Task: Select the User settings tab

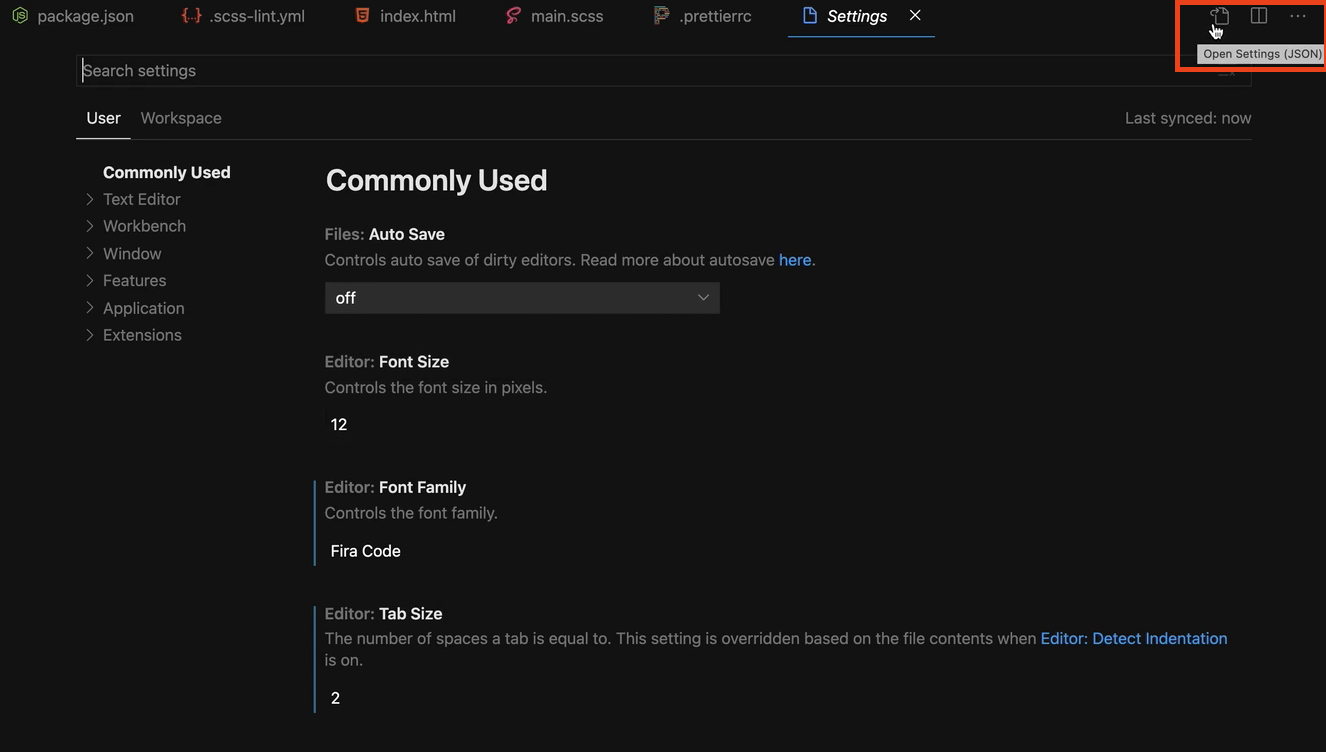Action: (103, 118)
